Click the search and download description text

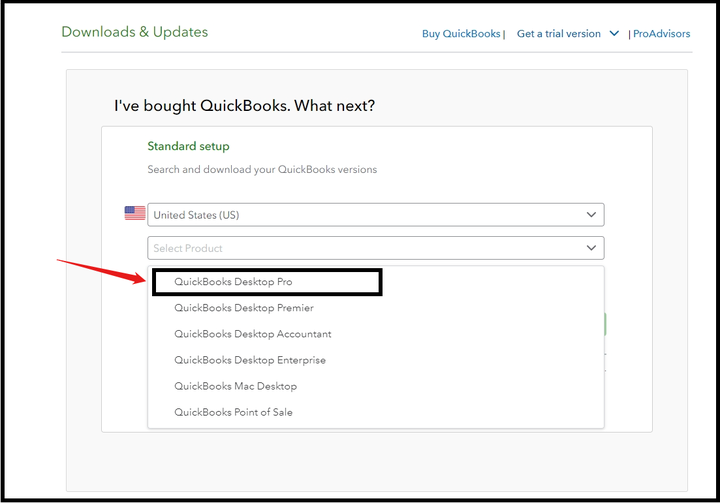pyautogui.click(x=262, y=169)
